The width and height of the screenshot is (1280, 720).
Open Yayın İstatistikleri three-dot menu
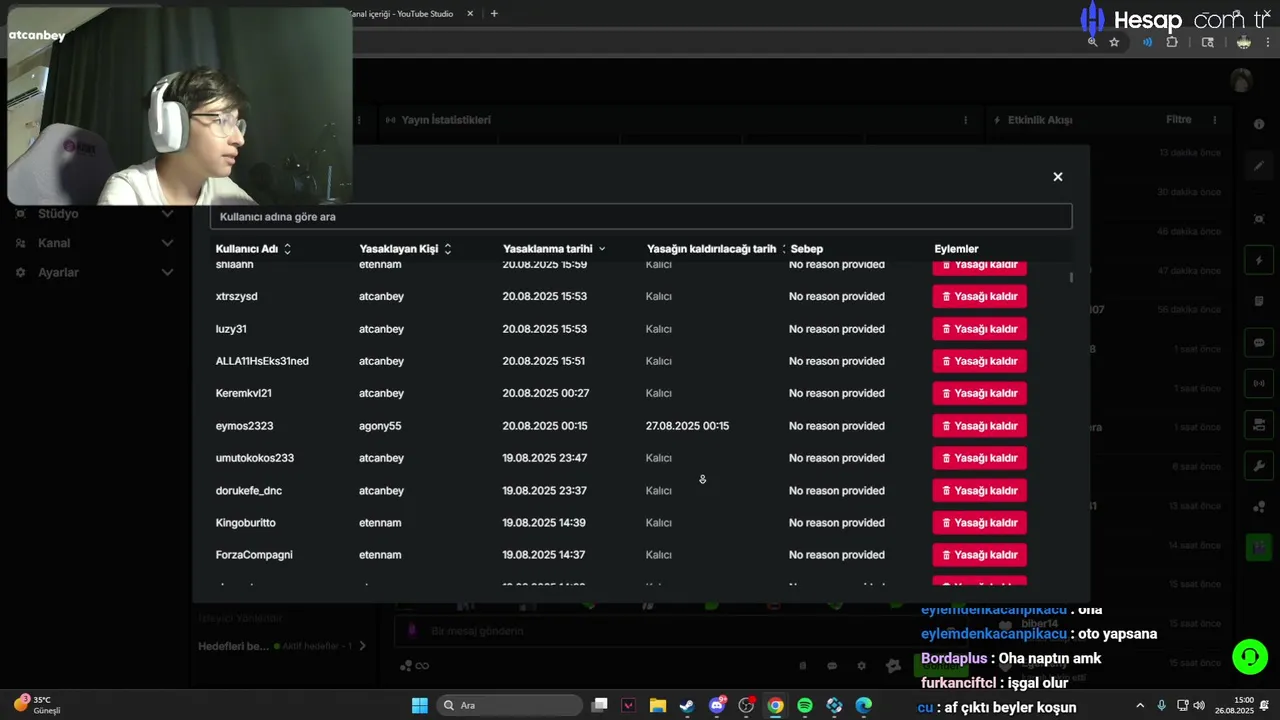(966, 120)
